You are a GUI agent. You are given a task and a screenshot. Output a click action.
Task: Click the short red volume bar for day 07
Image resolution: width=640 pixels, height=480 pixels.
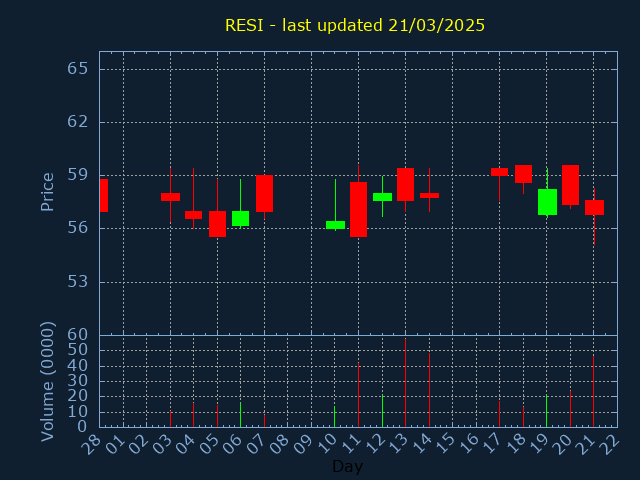point(264,421)
